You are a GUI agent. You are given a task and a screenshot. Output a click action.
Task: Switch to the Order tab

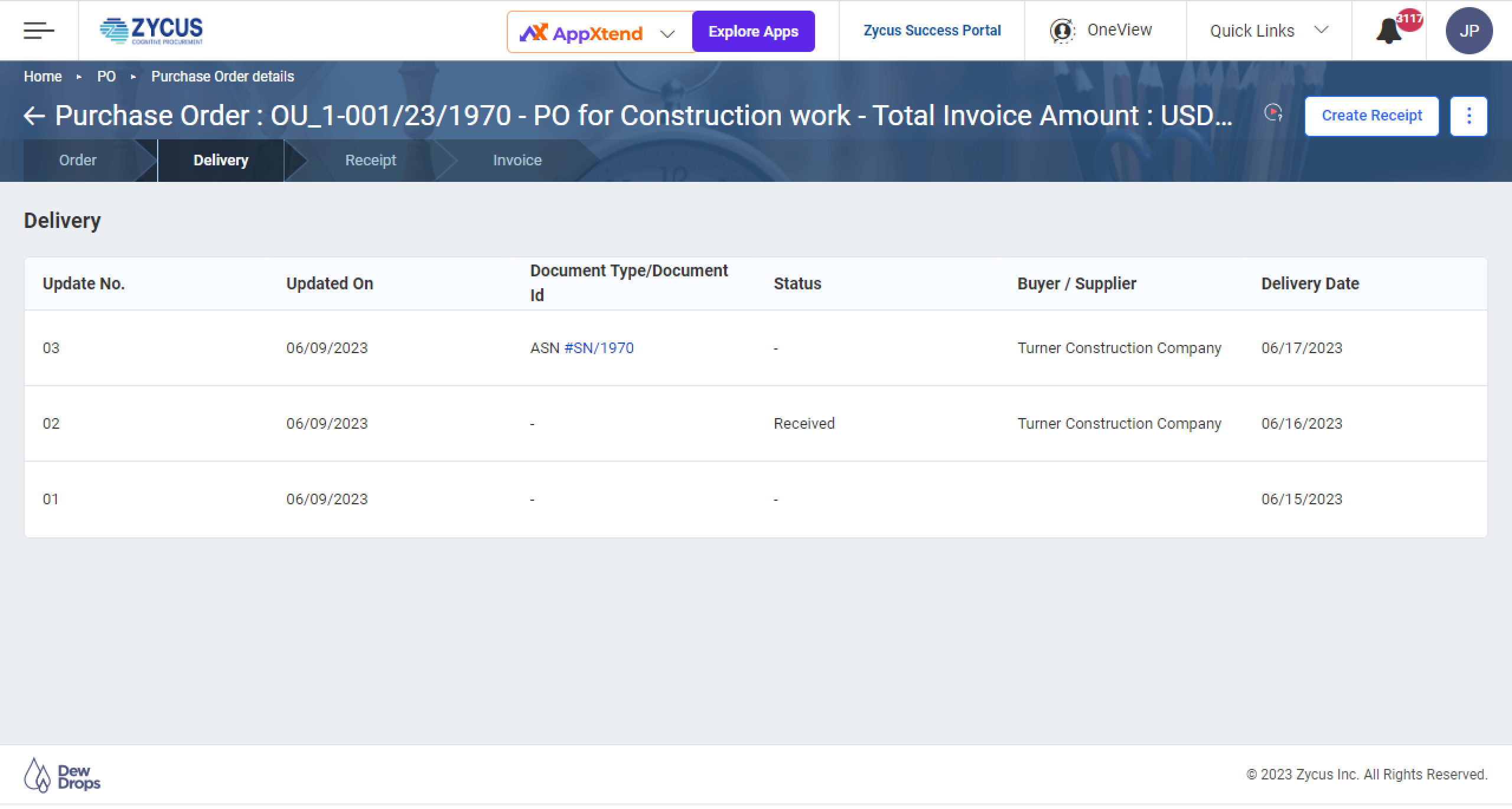pyautogui.click(x=78, y=161)
